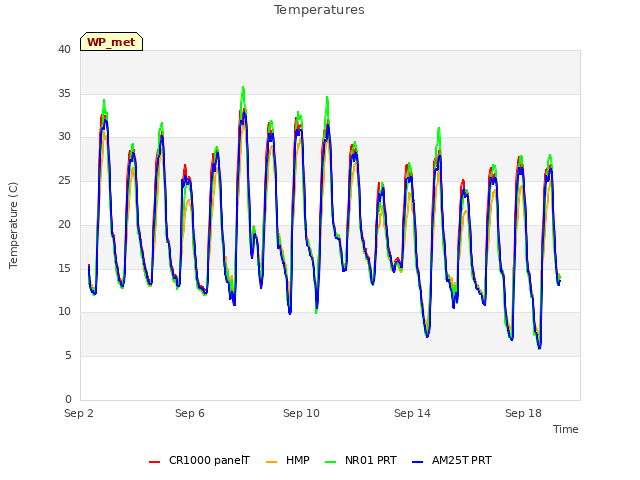The image size is (640, 480).
Task: Toggle the AM25T PRT legend entry
Action: click(x=452, y=460)
